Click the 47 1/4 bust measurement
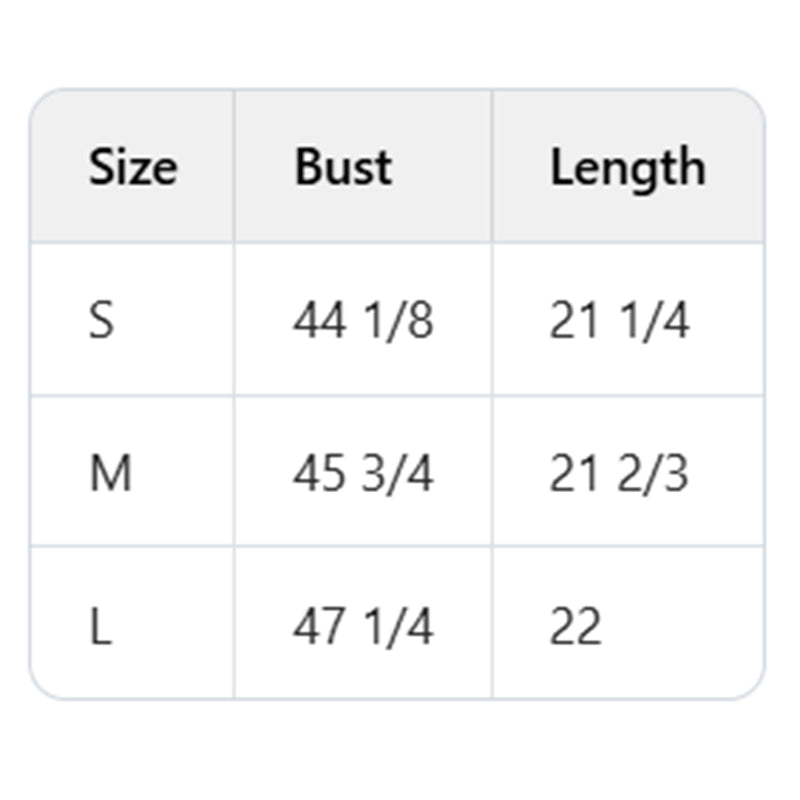800x800 pixels. click(x=363, y=627)
